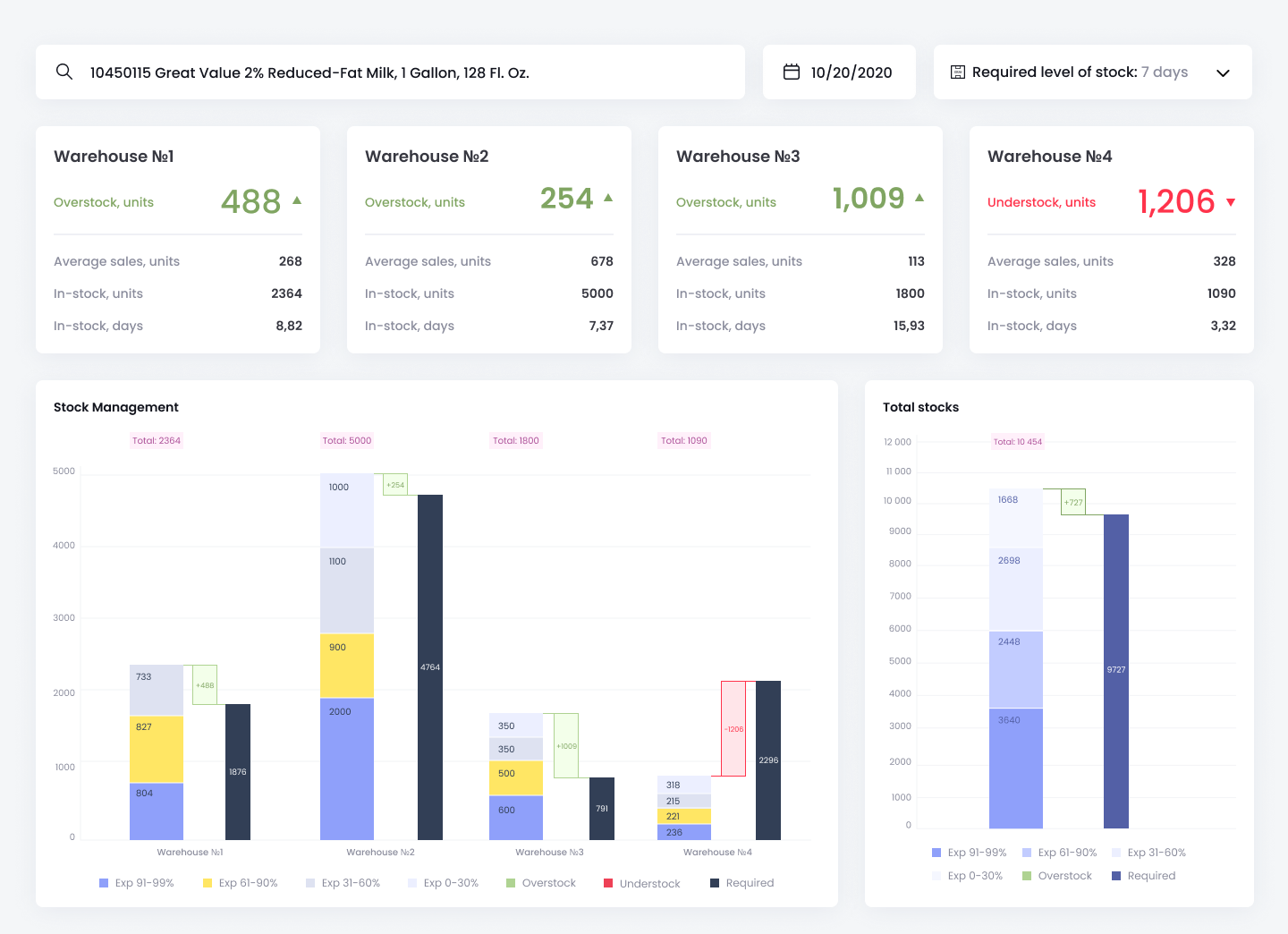Click the Total: 5000 chart label

coord(347,440)
